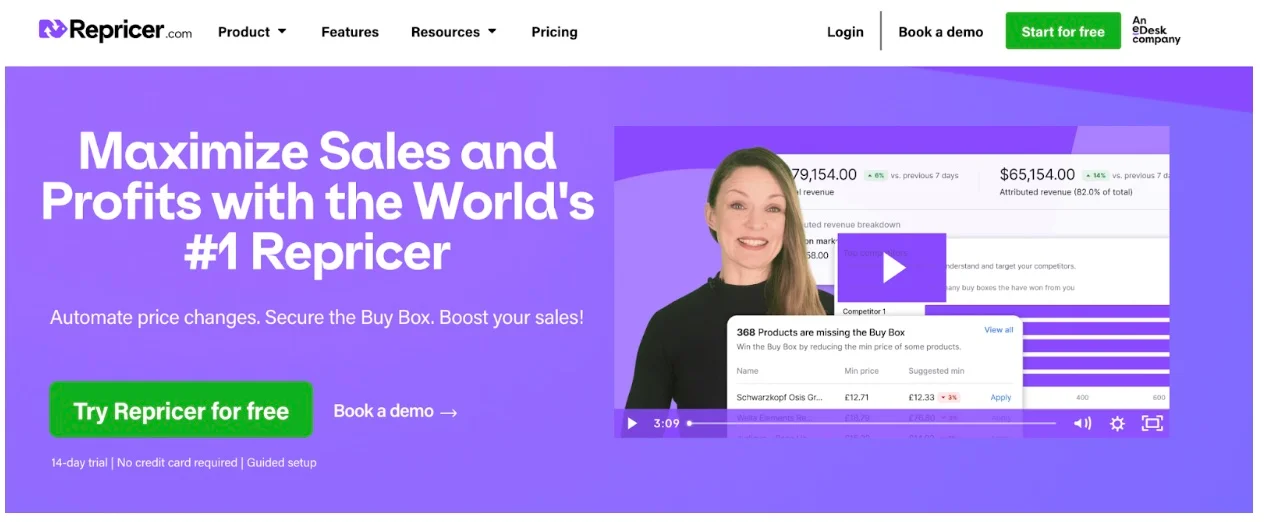This screenshot has width=1264, height=522.
Task: Click Book a demo in header
Action: pyautogui.click(x=940, y=32)
